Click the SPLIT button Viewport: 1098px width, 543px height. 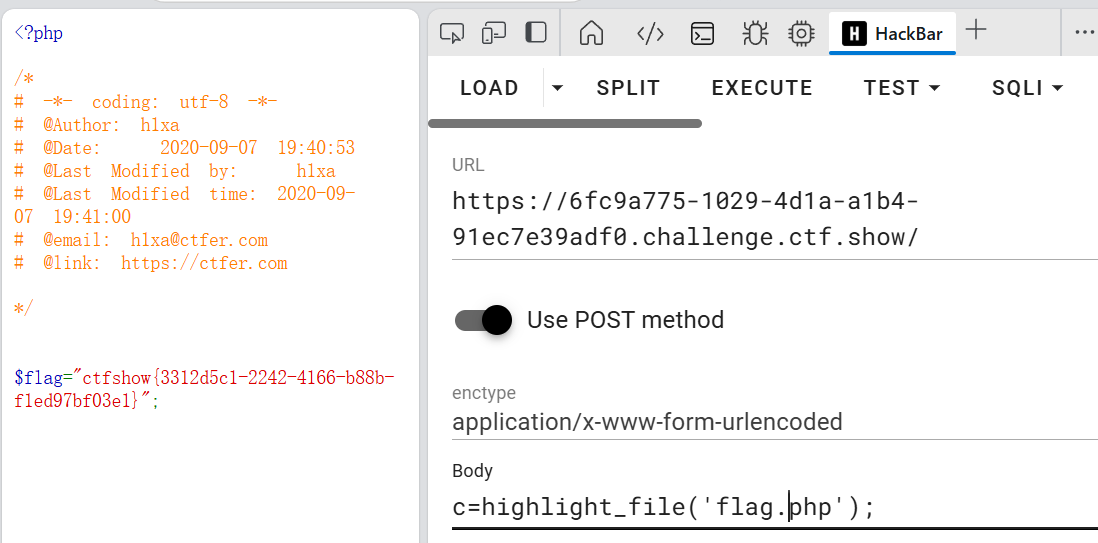628,88
